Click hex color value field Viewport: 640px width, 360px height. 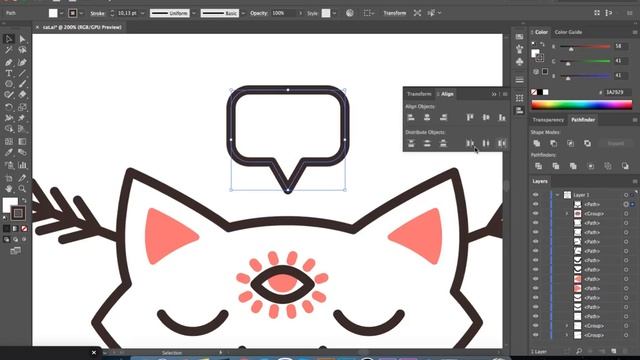coord(618,92)
